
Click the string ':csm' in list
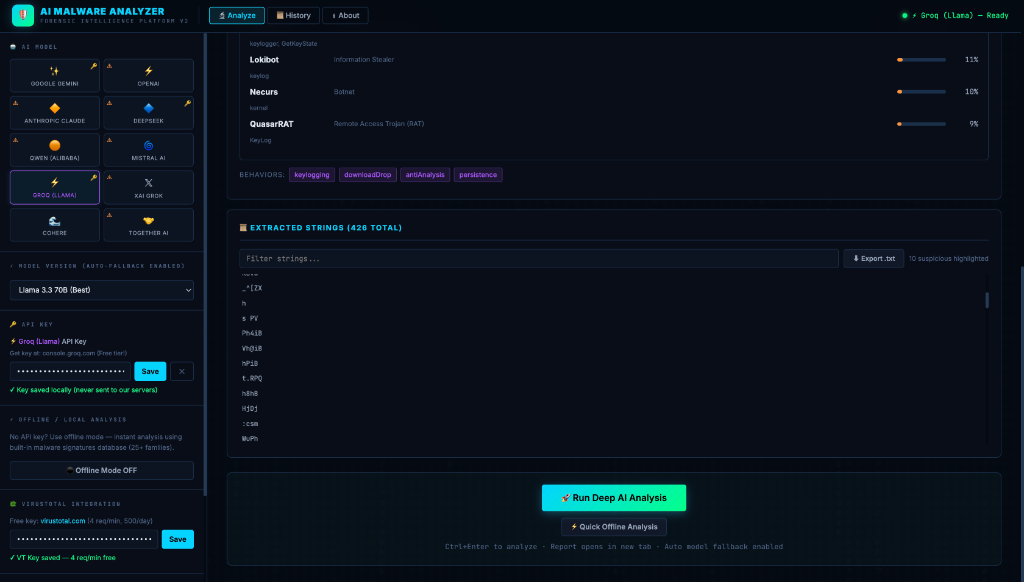pos(250,423)
